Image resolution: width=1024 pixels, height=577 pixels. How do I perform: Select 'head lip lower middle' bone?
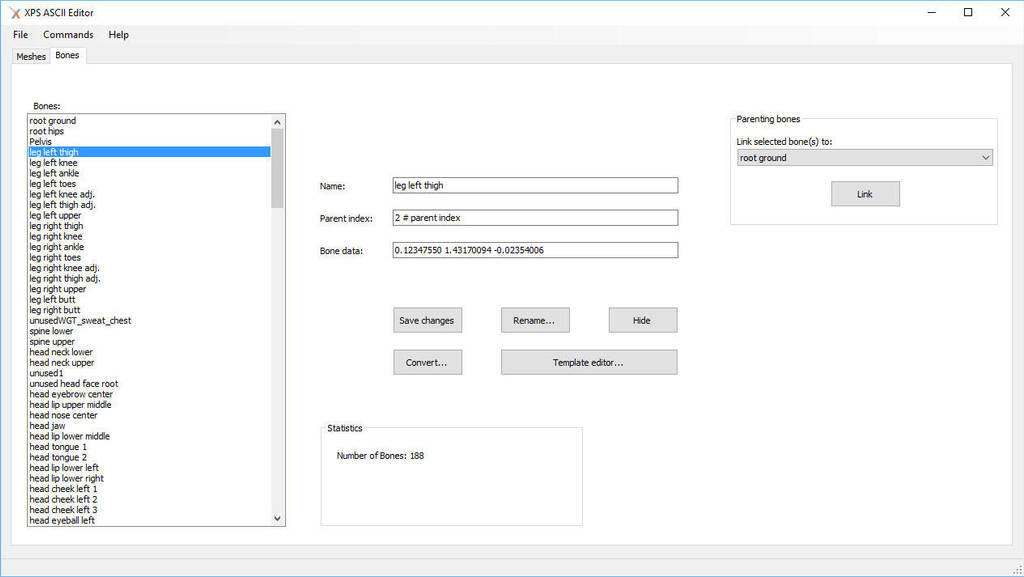149,436
